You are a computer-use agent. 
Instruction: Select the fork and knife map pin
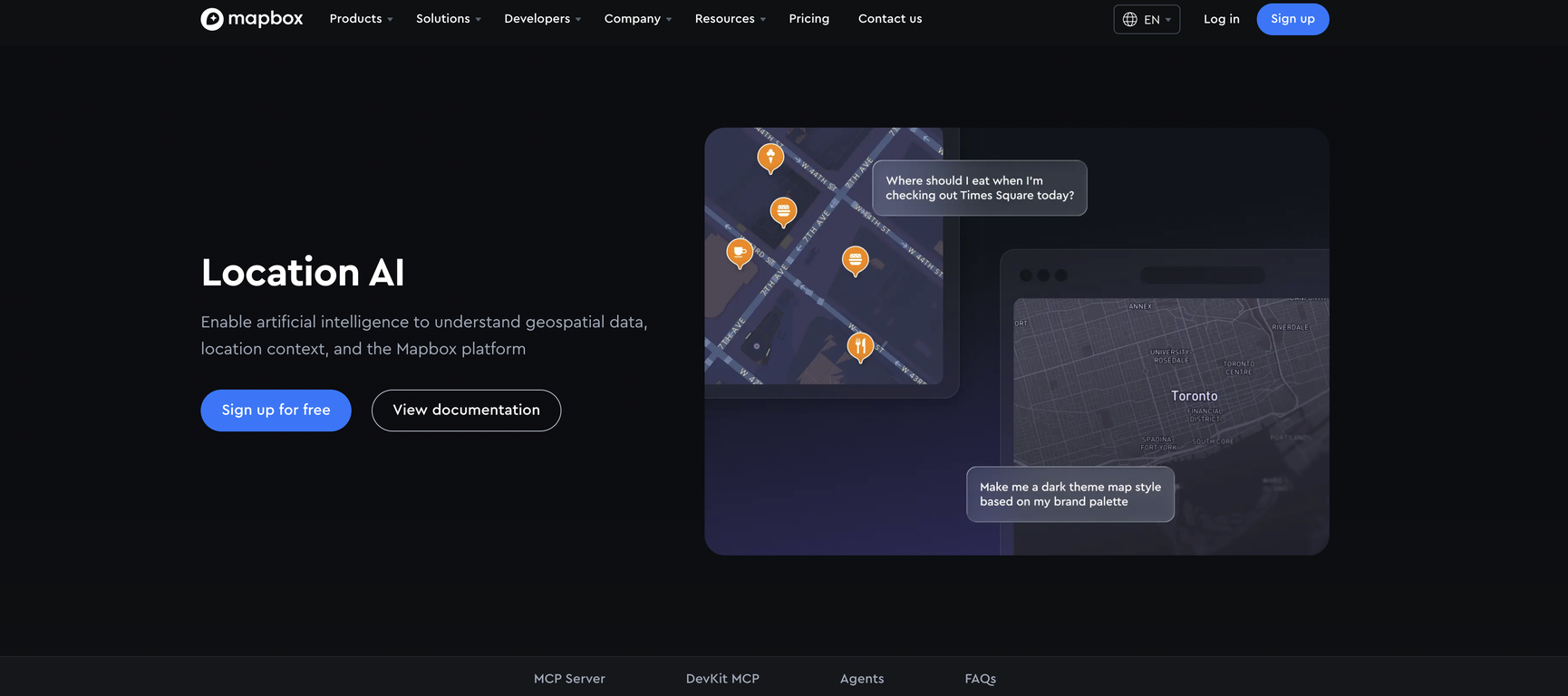(x=860, y=347)
